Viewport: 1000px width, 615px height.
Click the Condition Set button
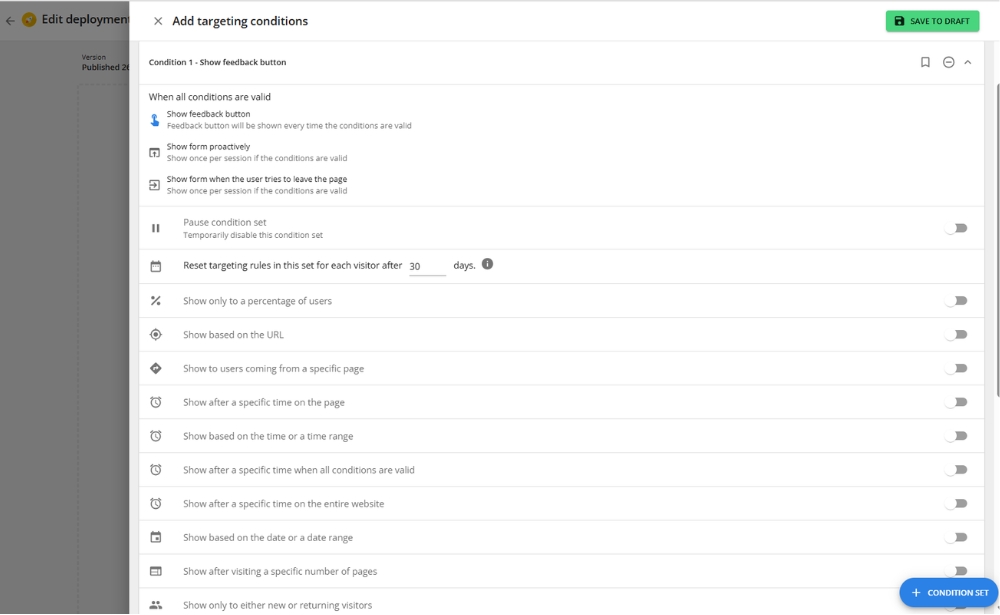point(948,592)
